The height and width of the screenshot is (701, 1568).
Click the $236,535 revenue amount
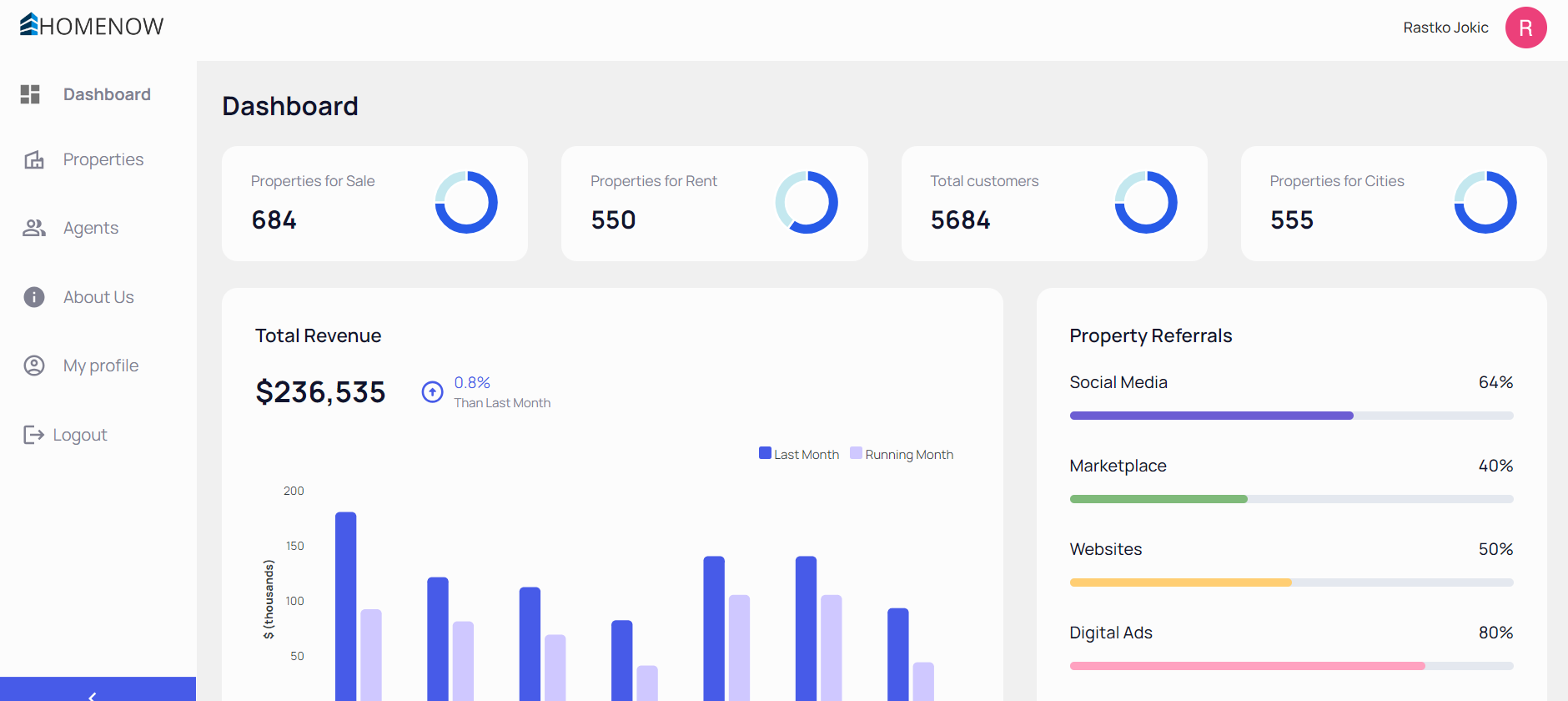[x=320, y=392]
